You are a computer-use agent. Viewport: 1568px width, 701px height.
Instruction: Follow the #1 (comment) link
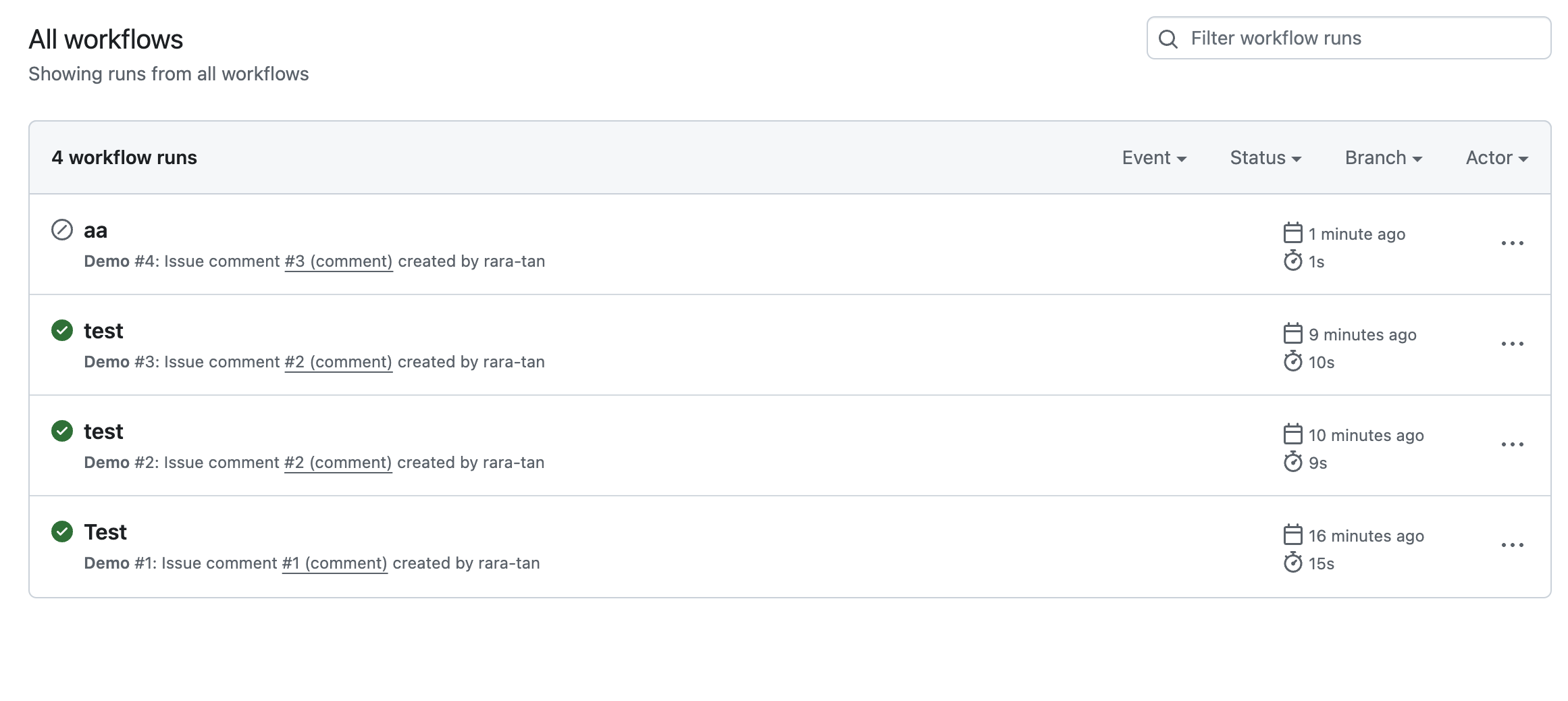(334, 564)
